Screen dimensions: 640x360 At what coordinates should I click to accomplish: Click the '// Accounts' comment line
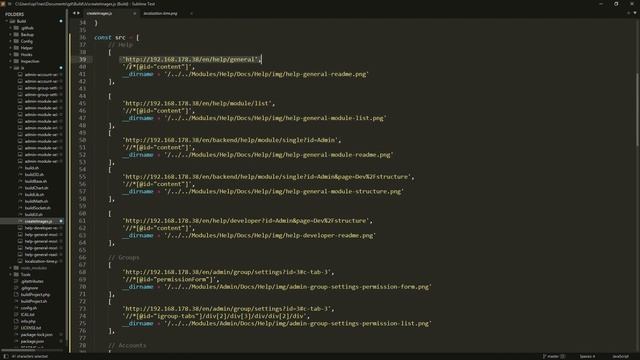127,345
